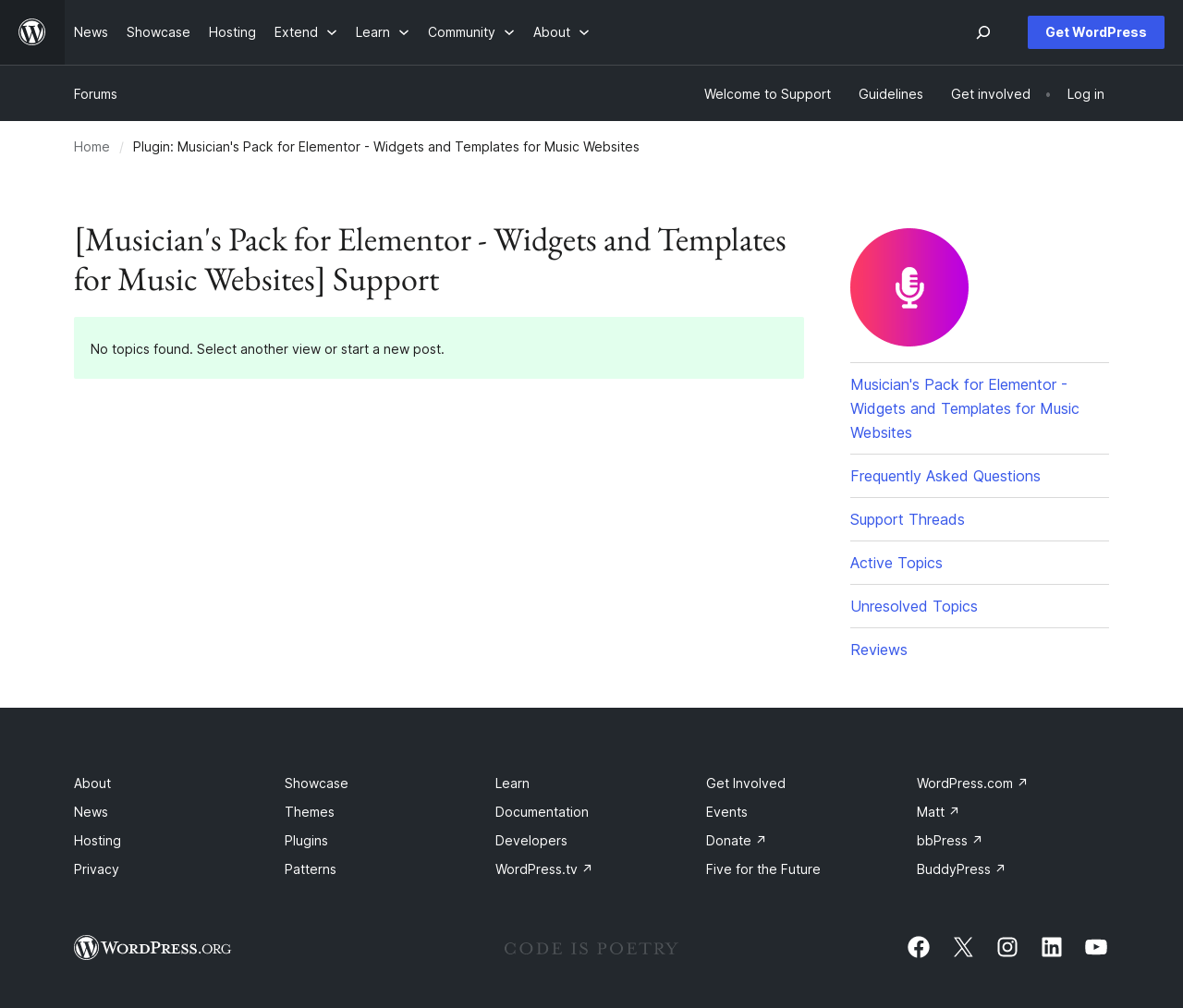Visit WordPress X (Twitter) icon
This screenshot has height=1008, width=1183.
click(x=963, y=947)
